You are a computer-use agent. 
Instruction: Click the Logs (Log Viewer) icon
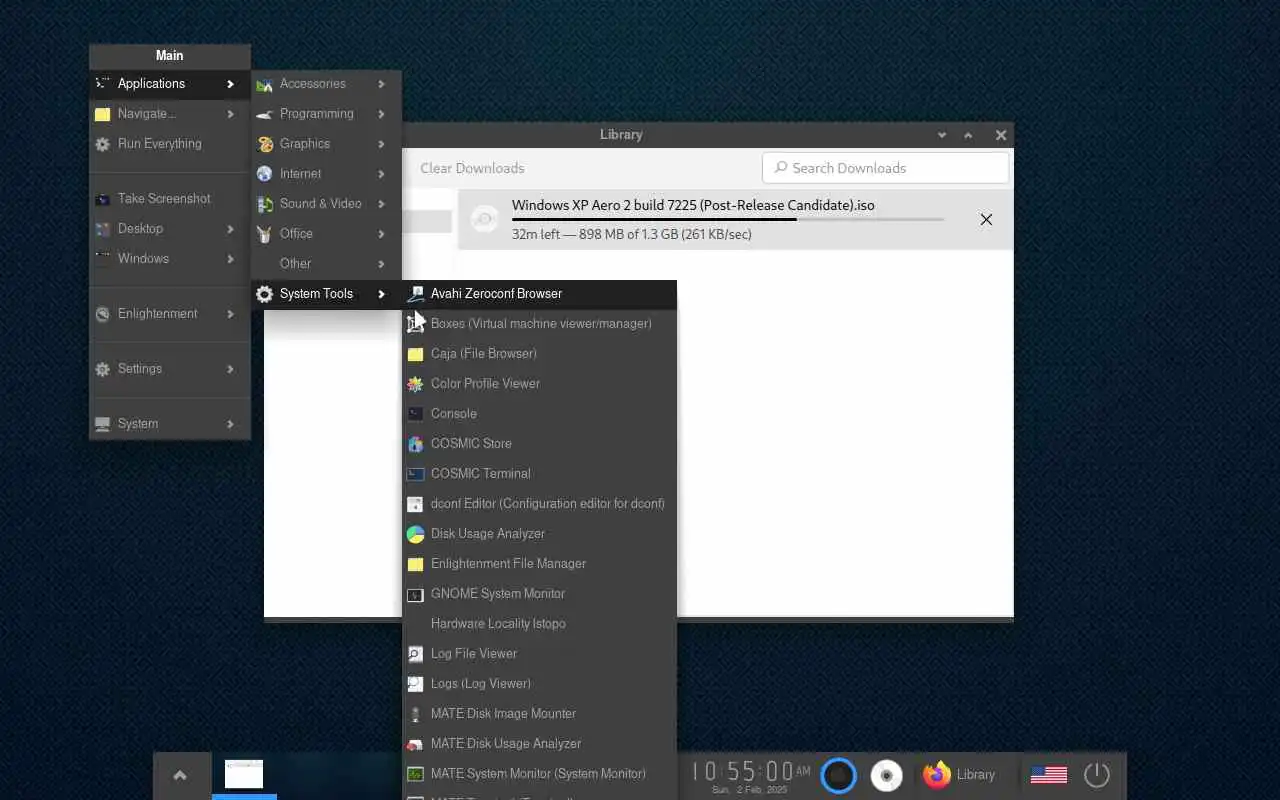(x=415, y=684)
